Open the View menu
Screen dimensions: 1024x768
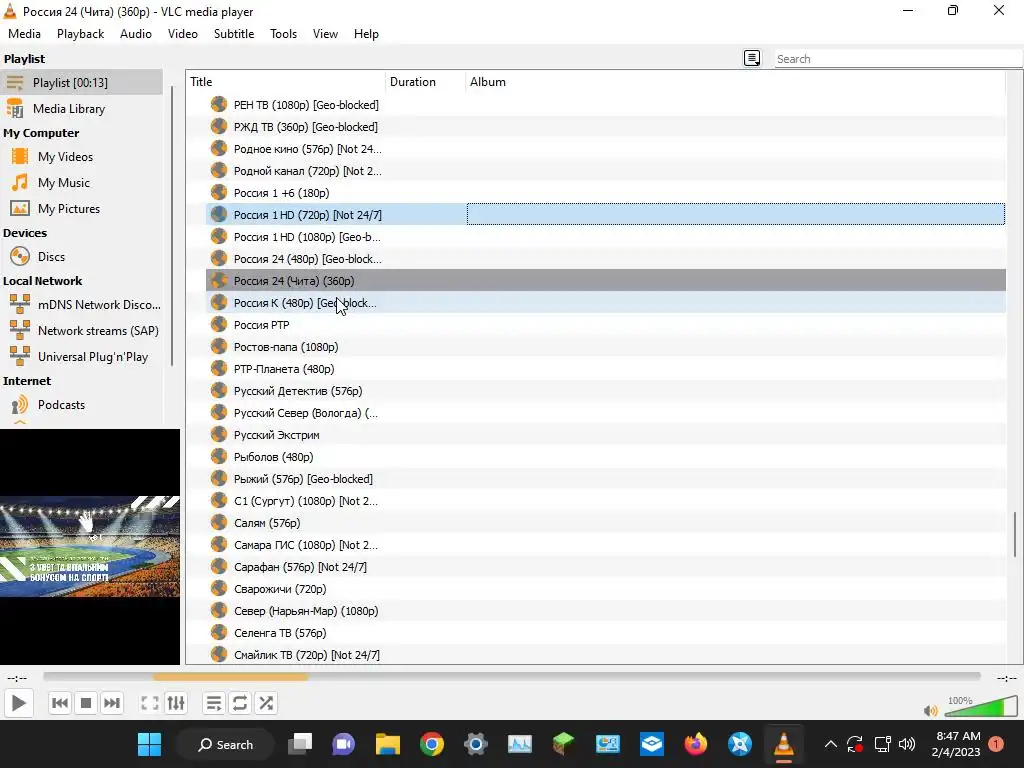tap(325, 34)
